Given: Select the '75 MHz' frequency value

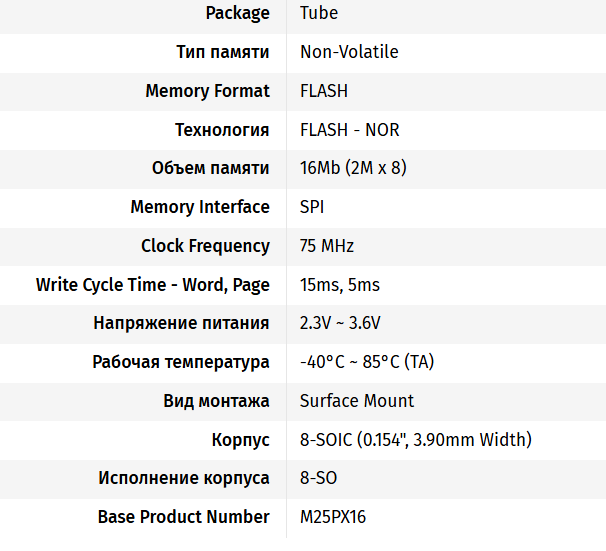Looking at the screenshot, I should 327,246.
